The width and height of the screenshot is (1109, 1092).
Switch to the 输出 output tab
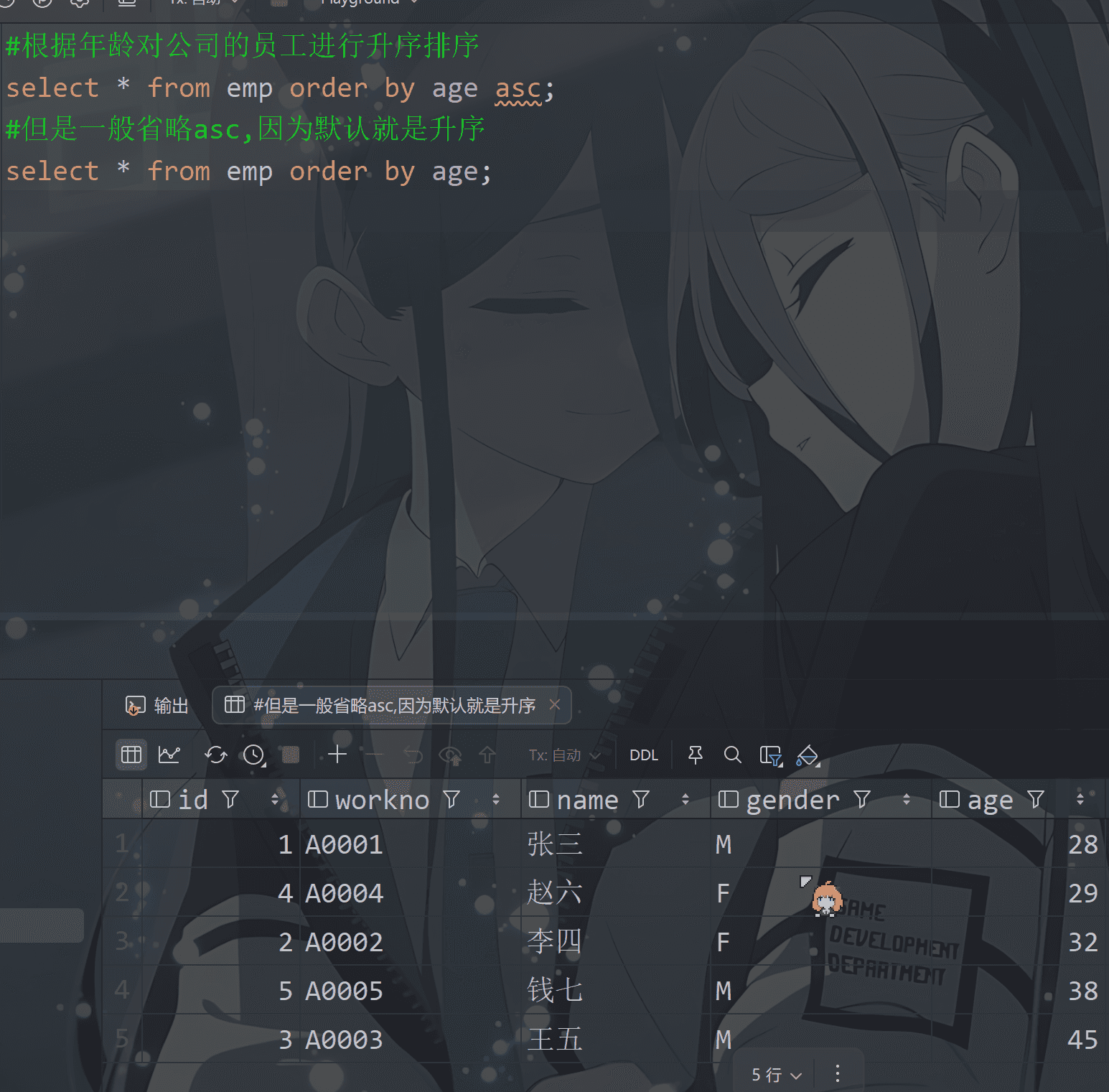tap(157, 706)
